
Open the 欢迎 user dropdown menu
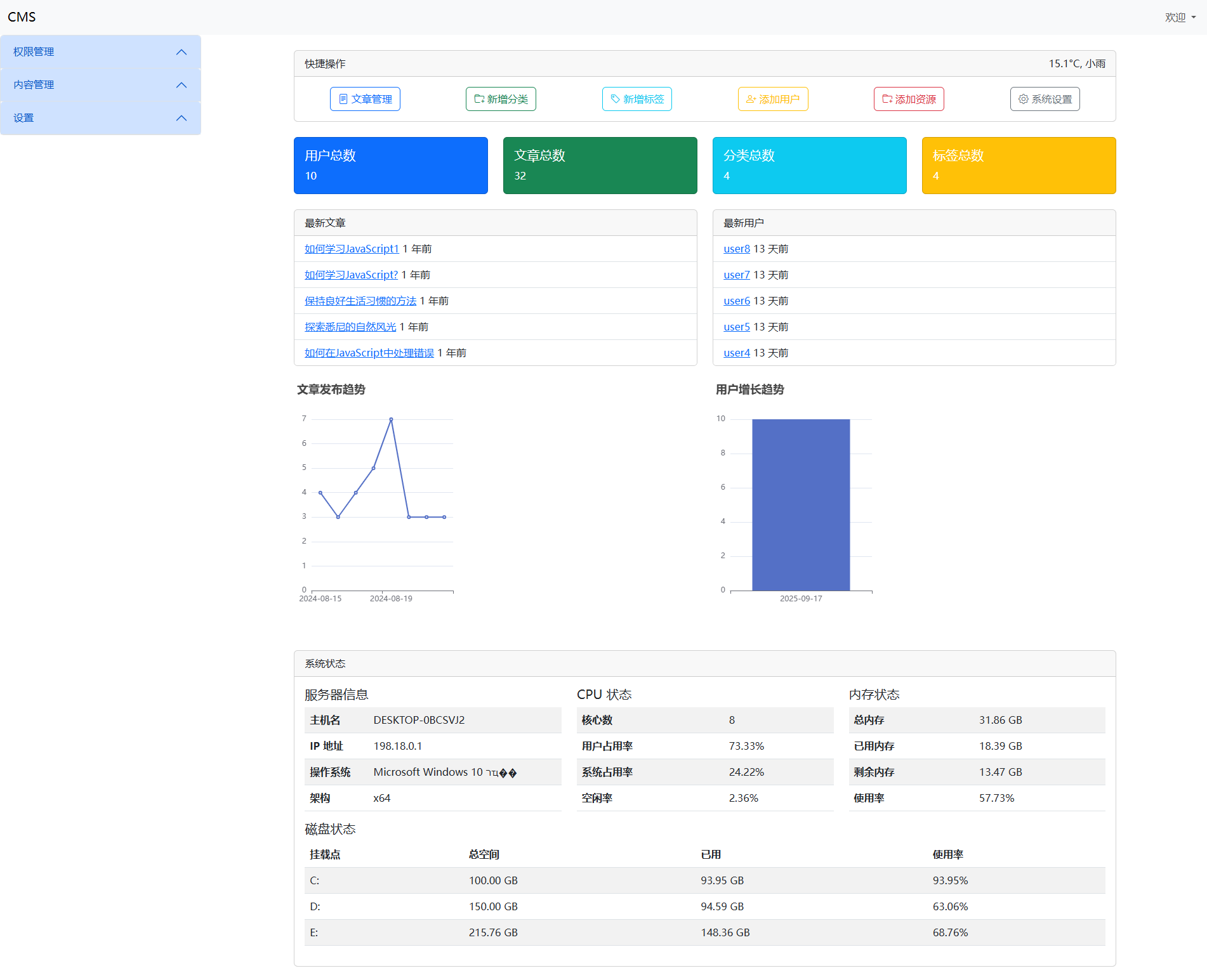pos(1180,18)
